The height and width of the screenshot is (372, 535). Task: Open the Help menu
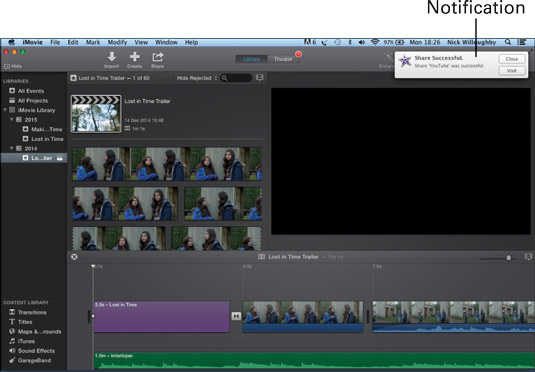point(191,42)
